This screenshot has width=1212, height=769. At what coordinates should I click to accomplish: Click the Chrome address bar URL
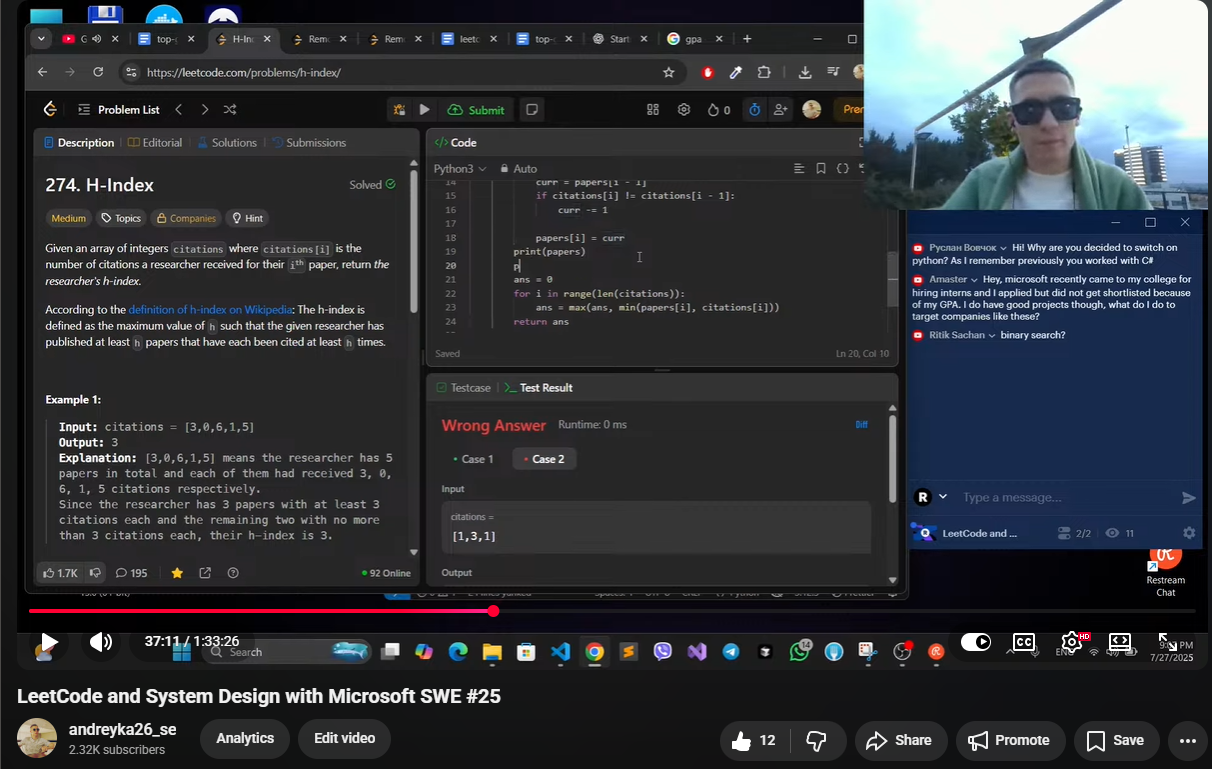(x=243, y=73)
